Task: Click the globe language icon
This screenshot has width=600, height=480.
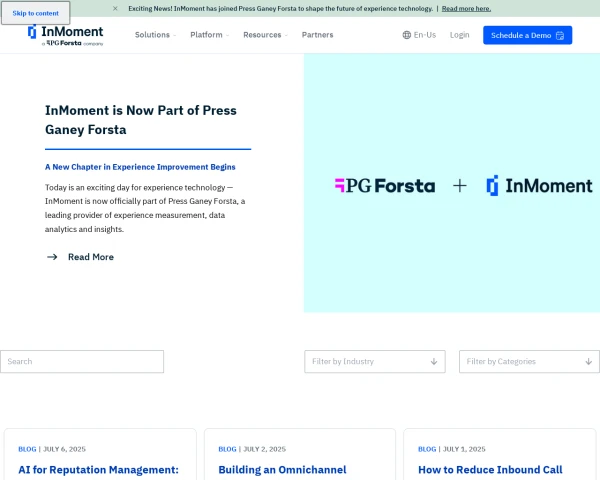Action: coord(406,35)
